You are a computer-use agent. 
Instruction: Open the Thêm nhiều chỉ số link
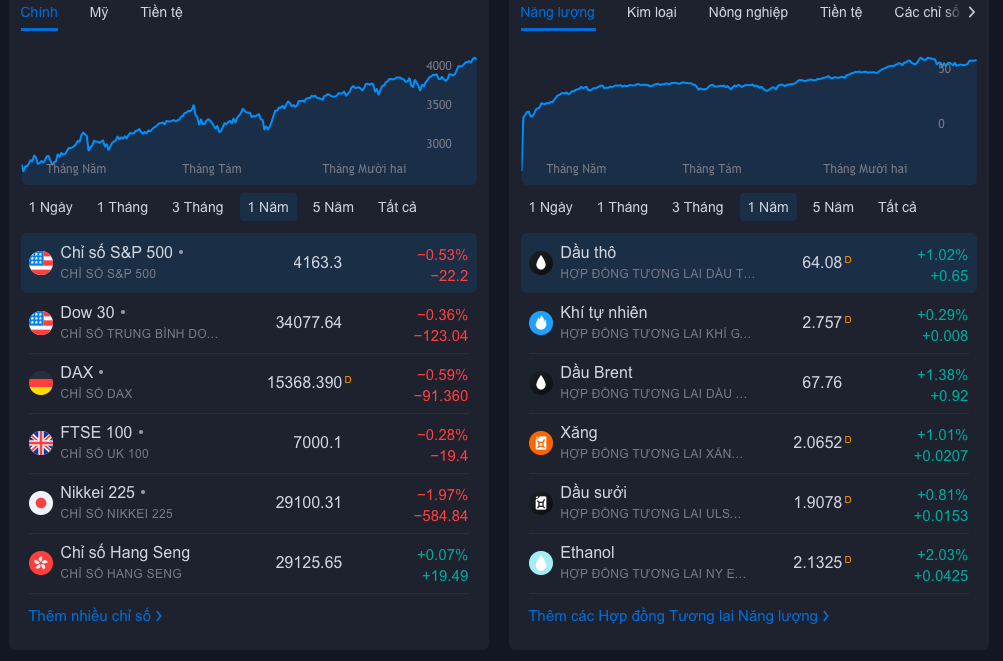[95, 616]
